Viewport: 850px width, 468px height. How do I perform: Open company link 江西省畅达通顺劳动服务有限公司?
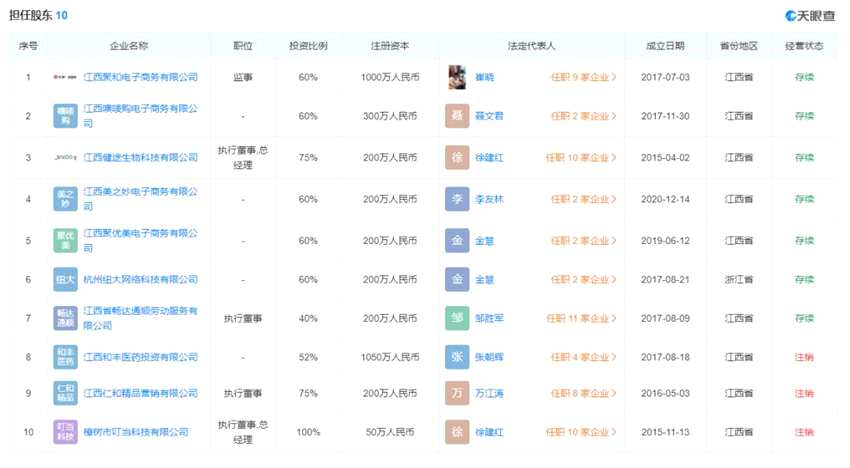(140, 318)
